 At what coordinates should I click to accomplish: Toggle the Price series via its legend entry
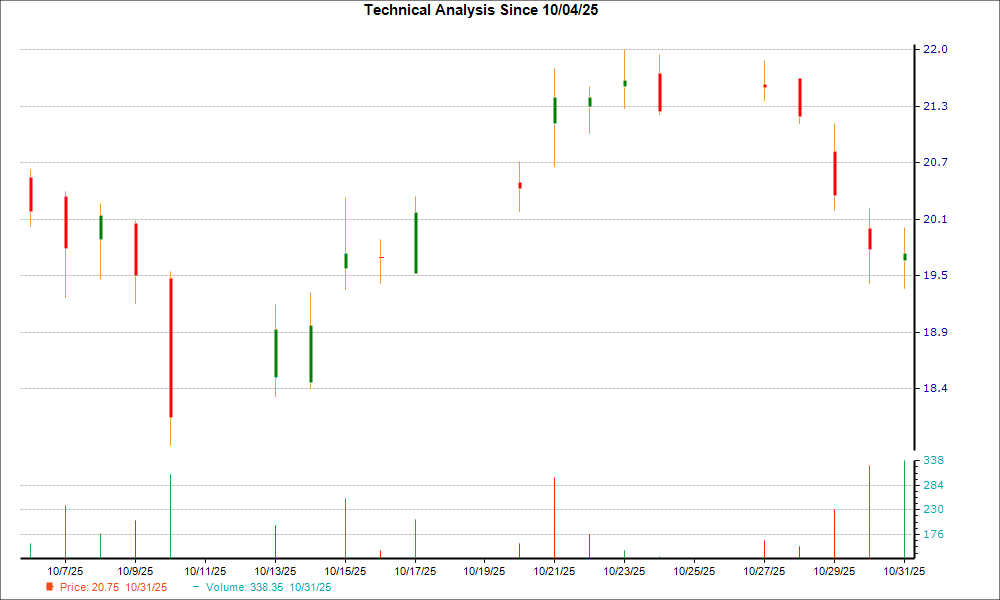90,588
